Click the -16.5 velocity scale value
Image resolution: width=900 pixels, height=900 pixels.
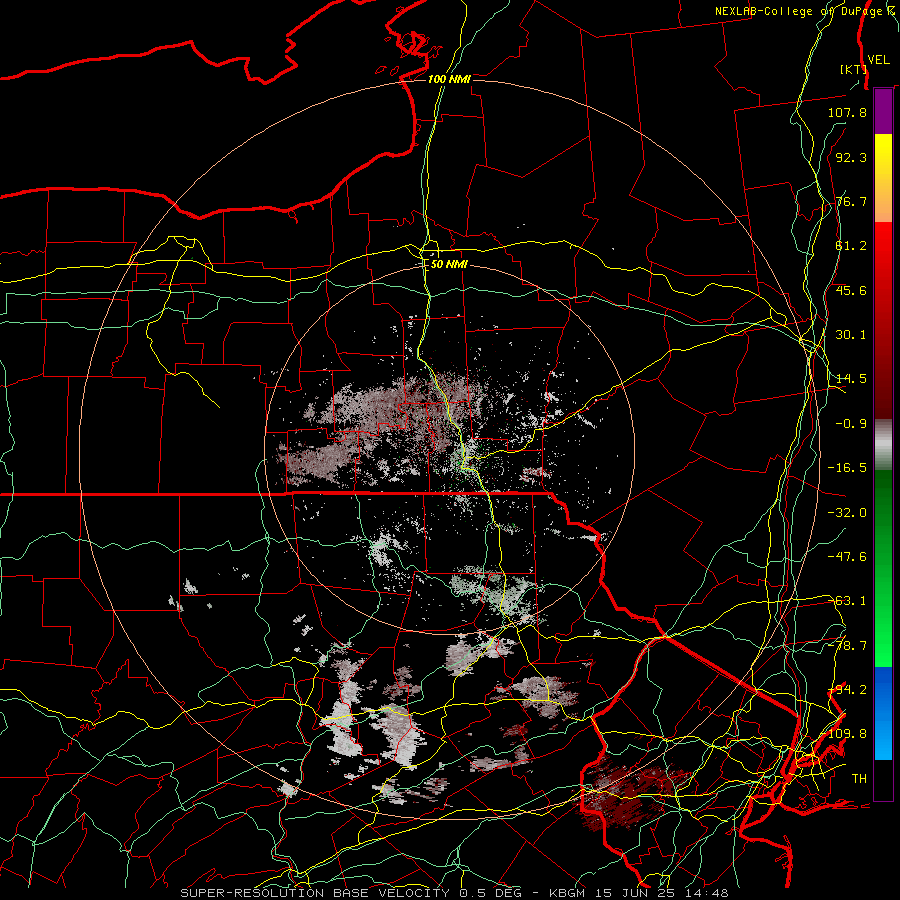[847, 468]
